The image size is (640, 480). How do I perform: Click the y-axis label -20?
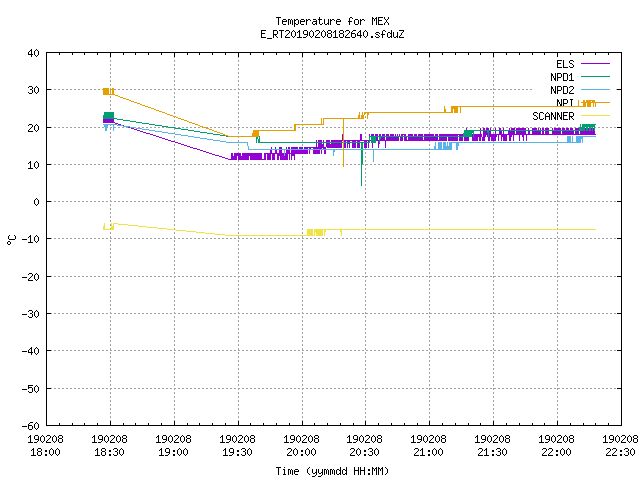[31, 277]
